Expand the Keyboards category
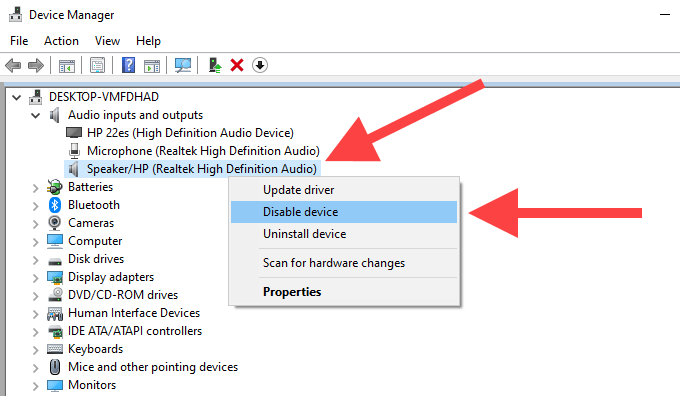The width and height of the screenshot is (680, 396). point(36,350)
